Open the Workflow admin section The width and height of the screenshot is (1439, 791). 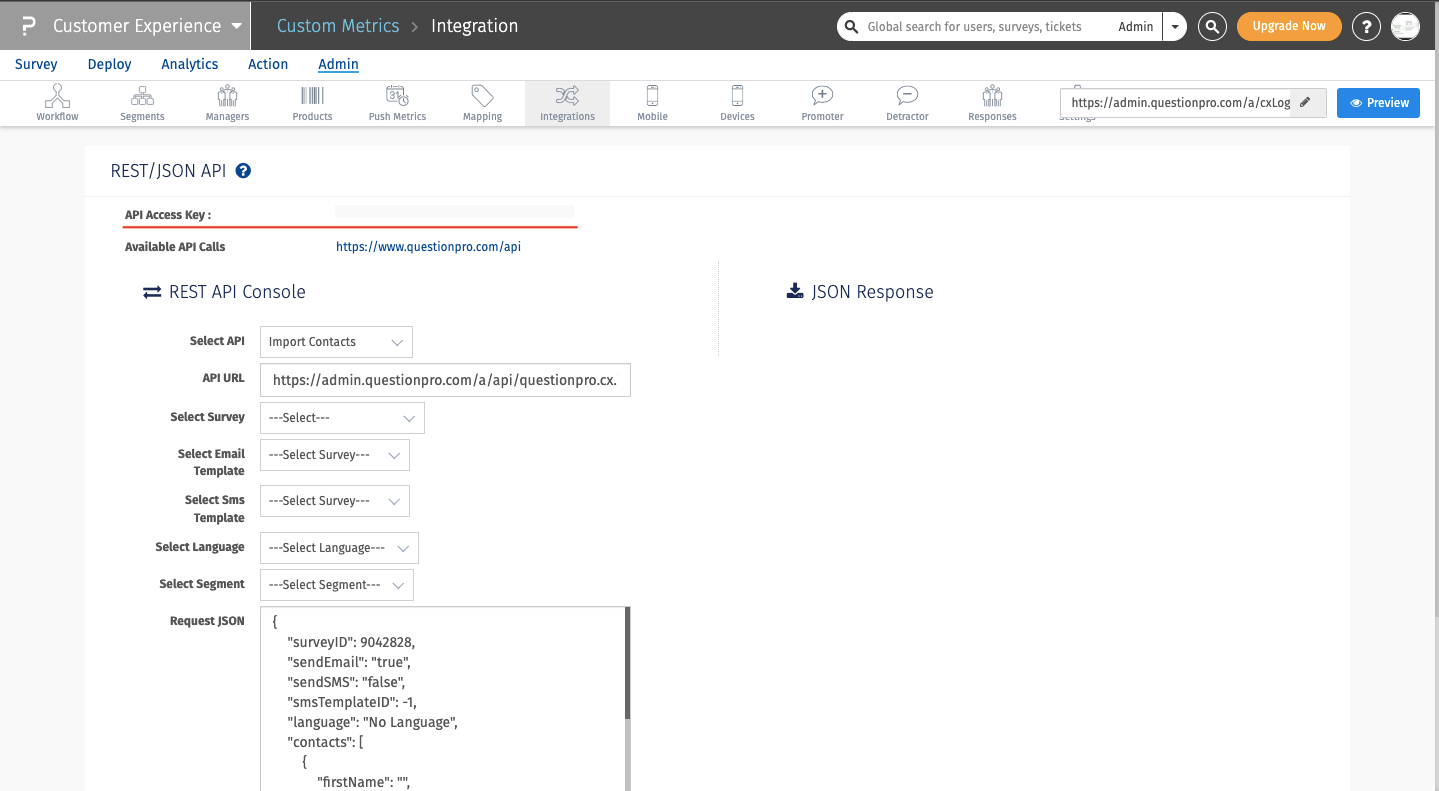point(56,102)
